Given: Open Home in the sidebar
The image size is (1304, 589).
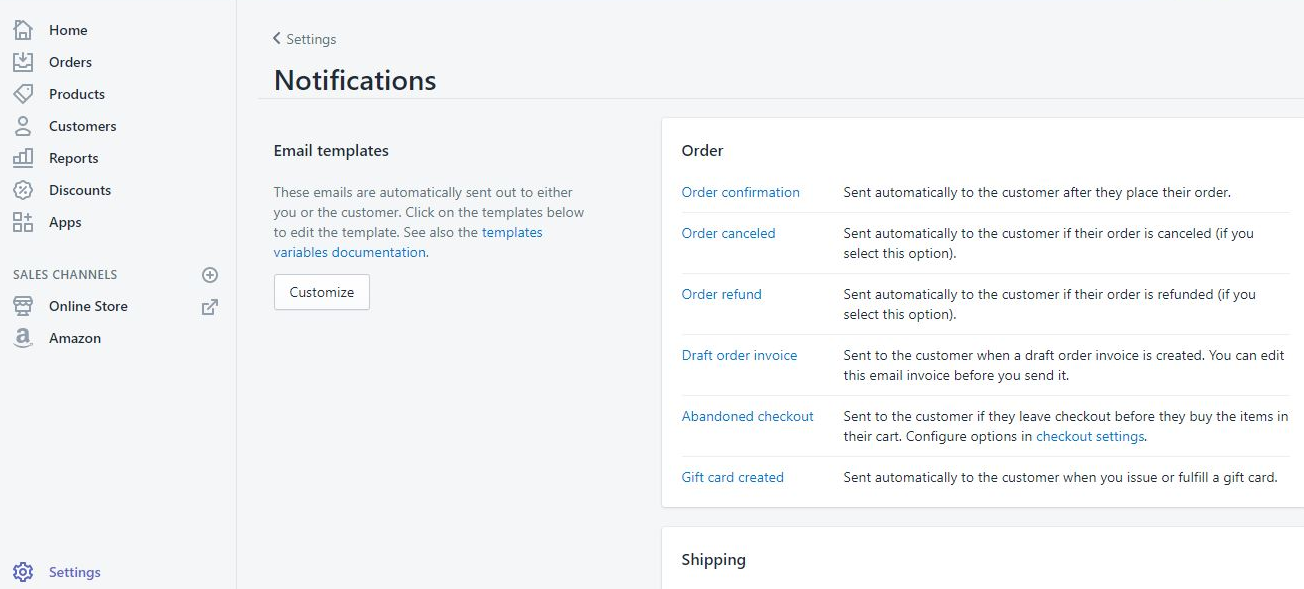Looking at the screenshot, I should click(x=68, y=30).
